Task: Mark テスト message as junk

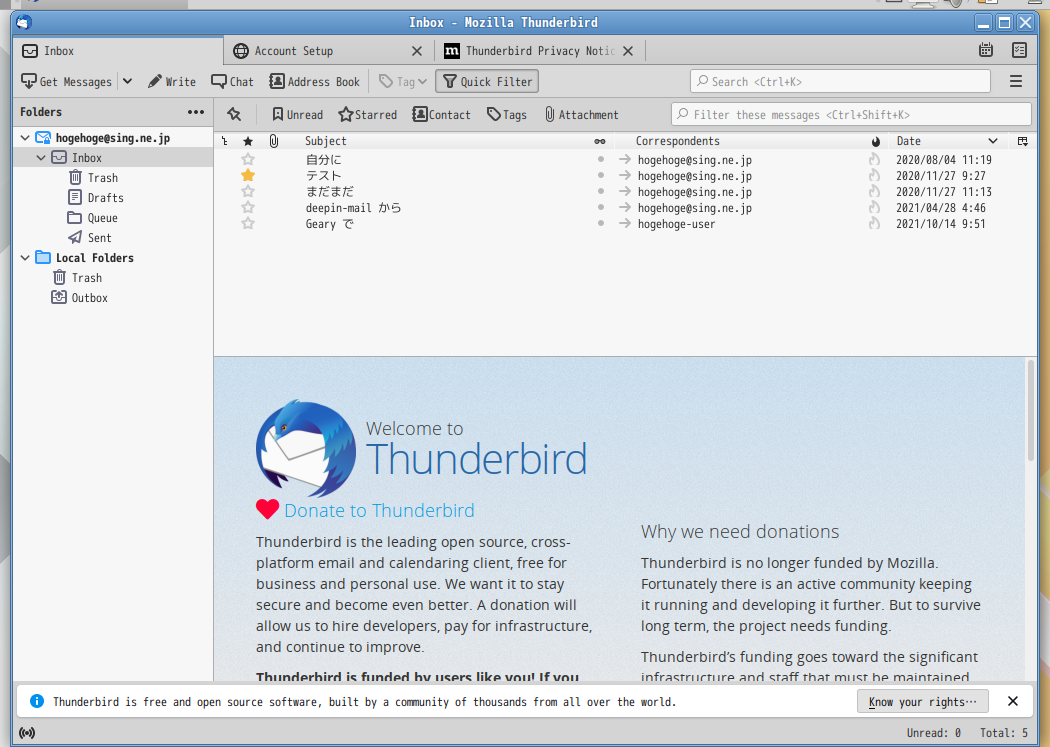Action: tap(874, 175)
